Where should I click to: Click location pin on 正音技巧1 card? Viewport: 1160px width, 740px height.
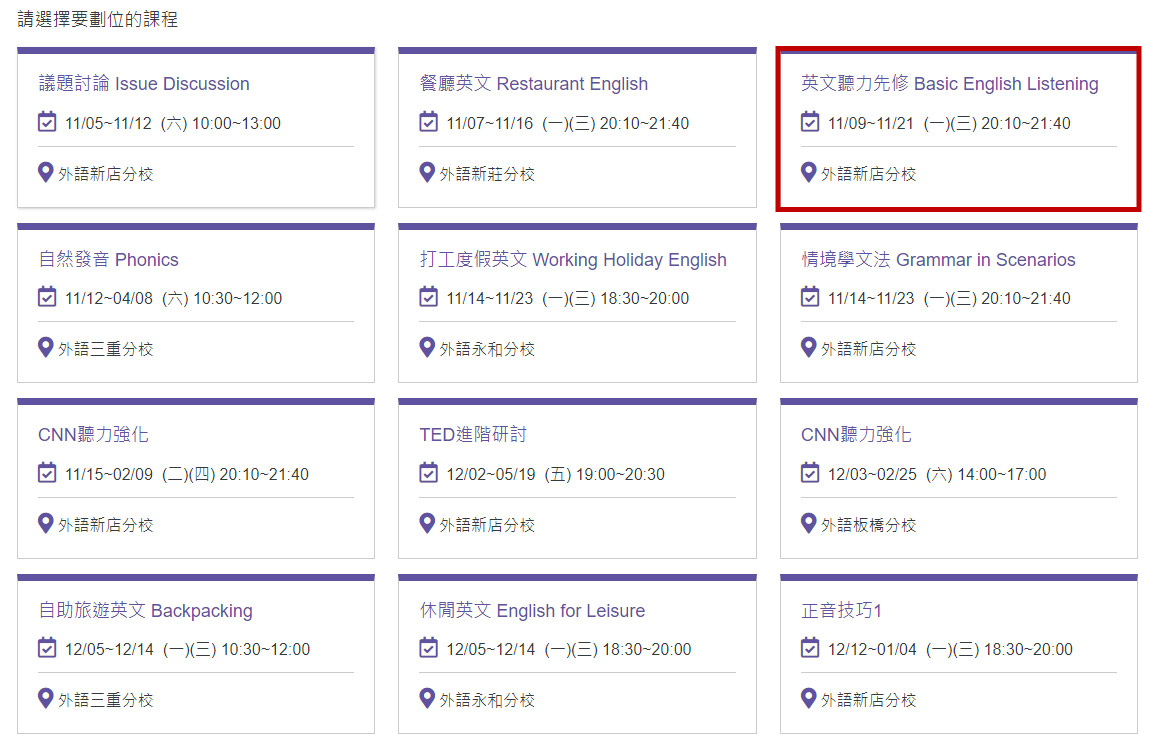click(809, 698)
